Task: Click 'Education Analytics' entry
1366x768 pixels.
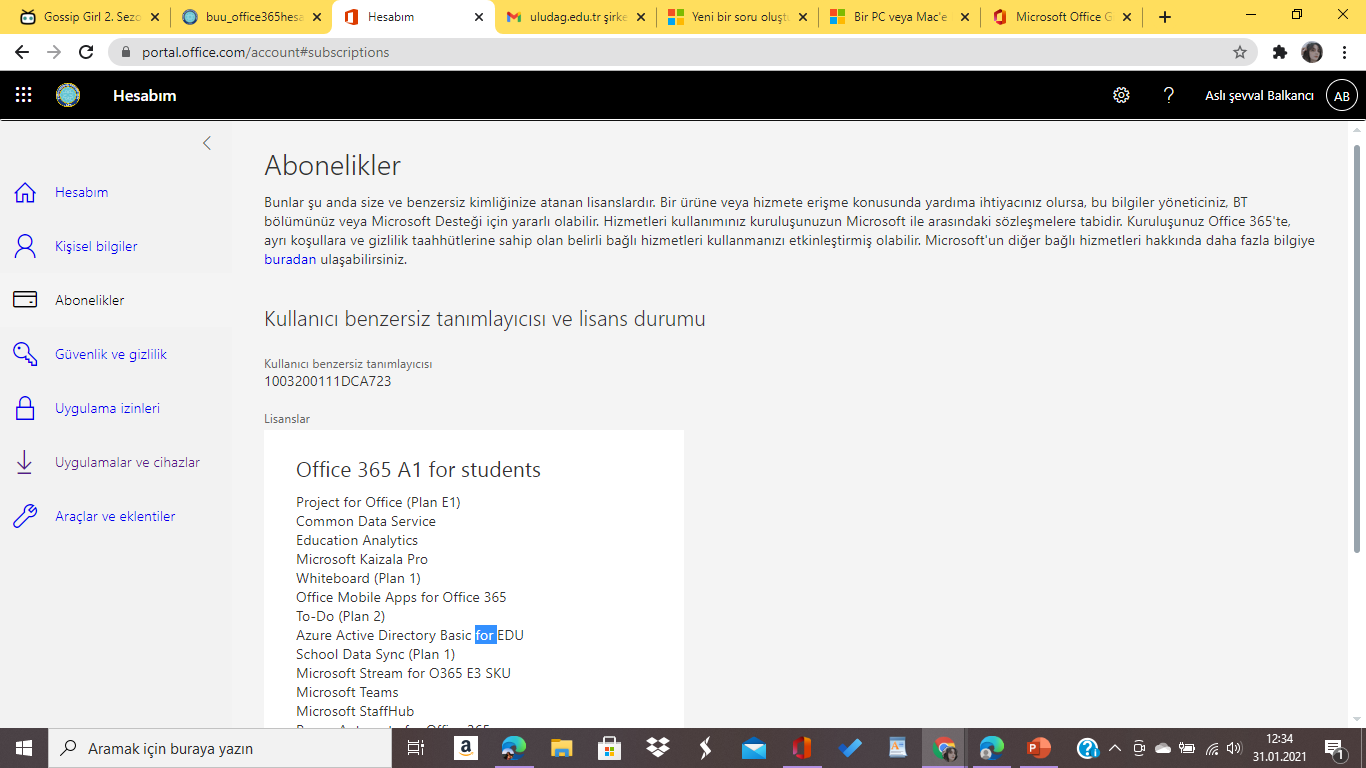Action: pyautogui.click(x=357, y=540)
